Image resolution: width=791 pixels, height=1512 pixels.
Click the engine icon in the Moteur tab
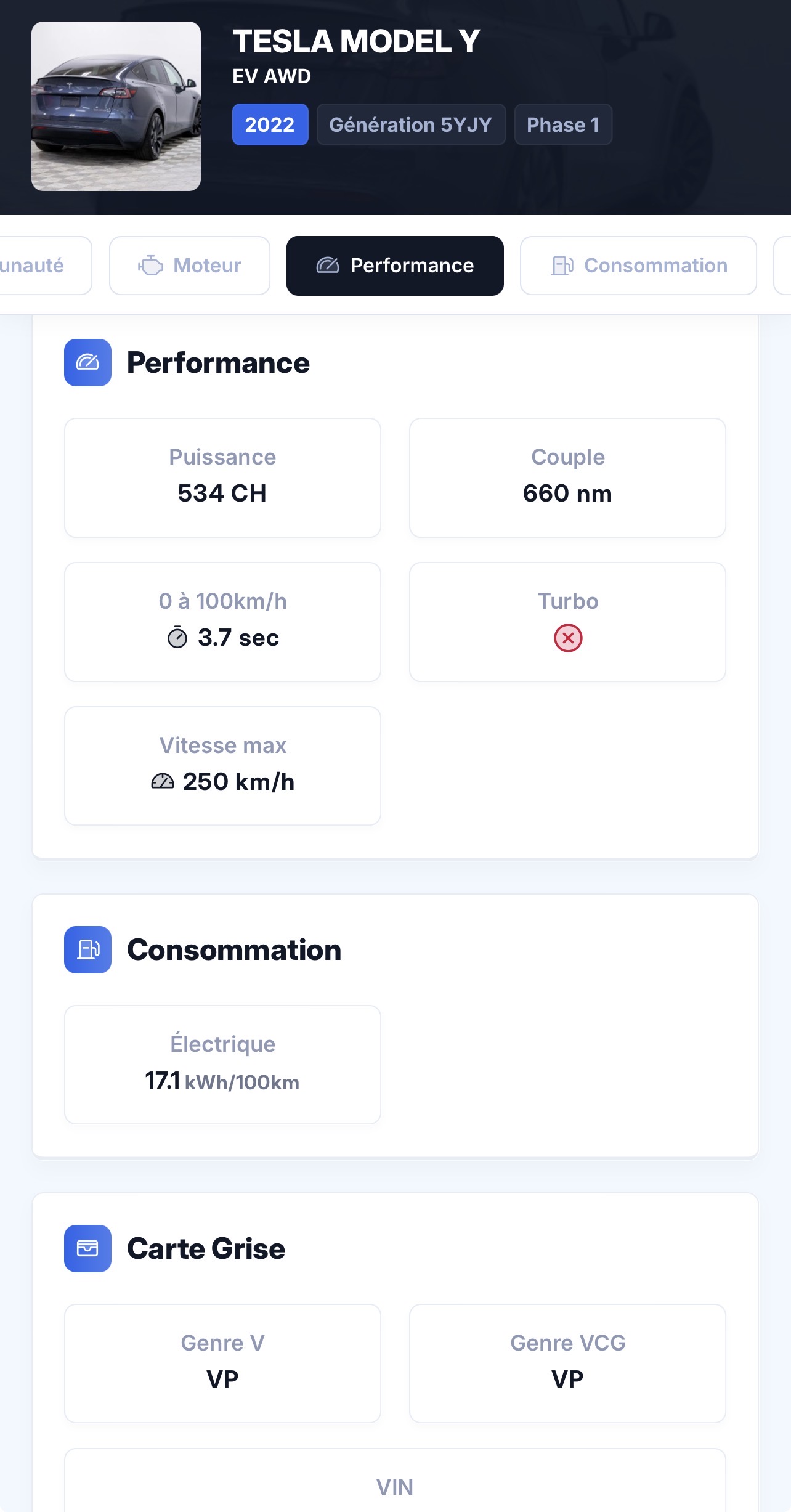(150, 266)
